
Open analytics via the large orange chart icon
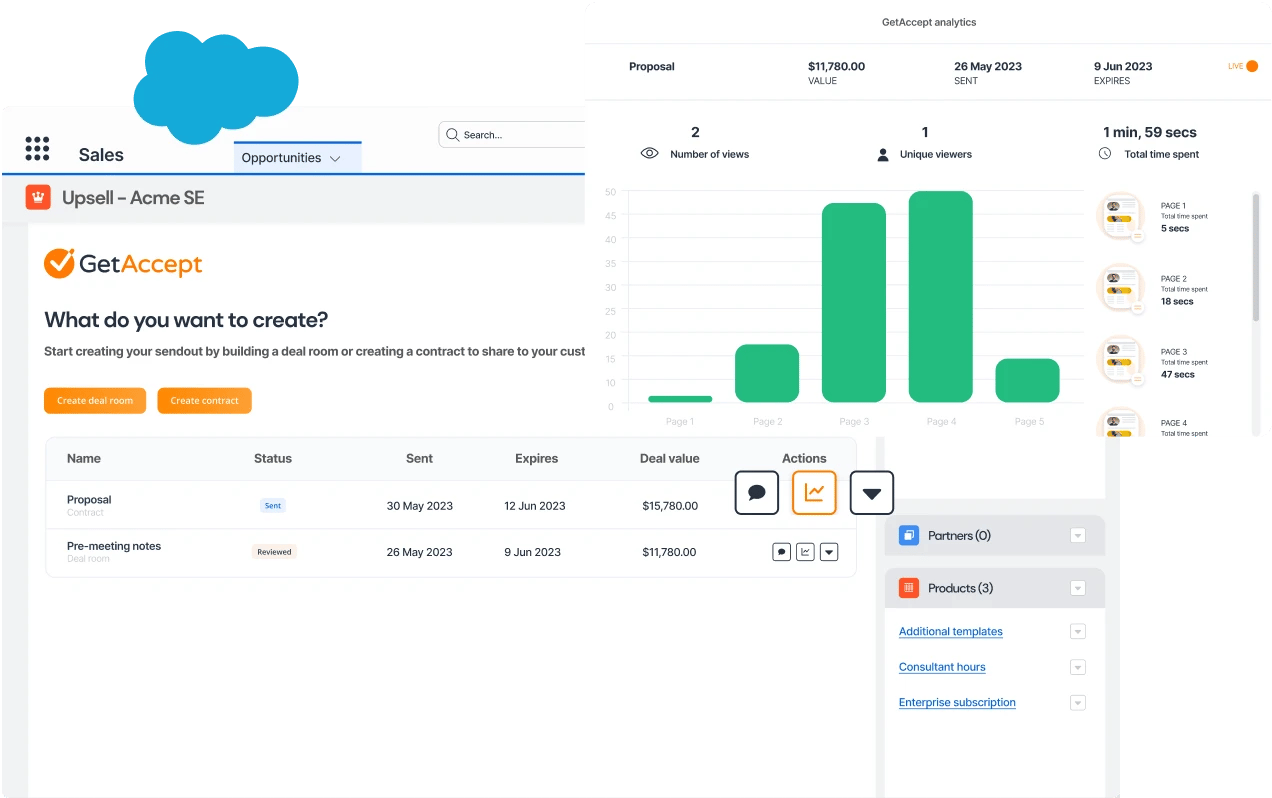click(x=814, y=493)
